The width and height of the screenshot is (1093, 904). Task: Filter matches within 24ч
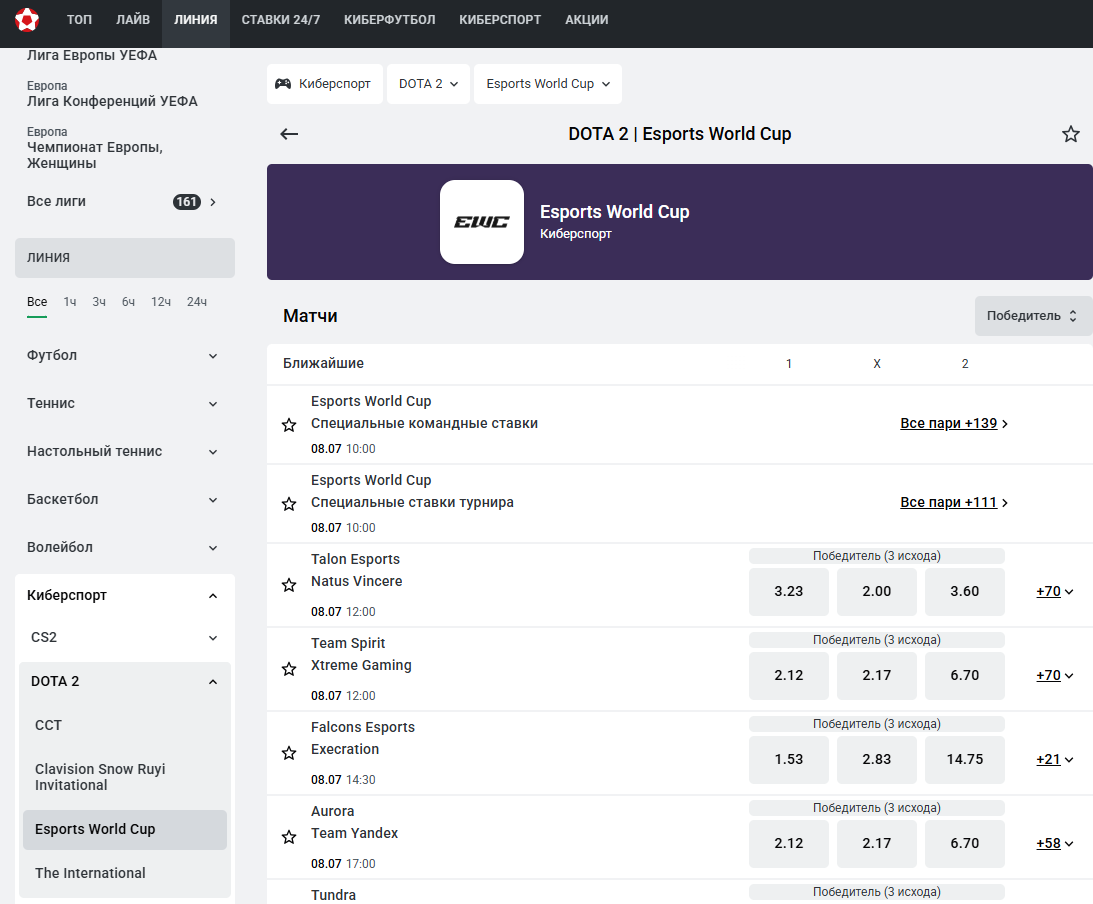(197, 302)
